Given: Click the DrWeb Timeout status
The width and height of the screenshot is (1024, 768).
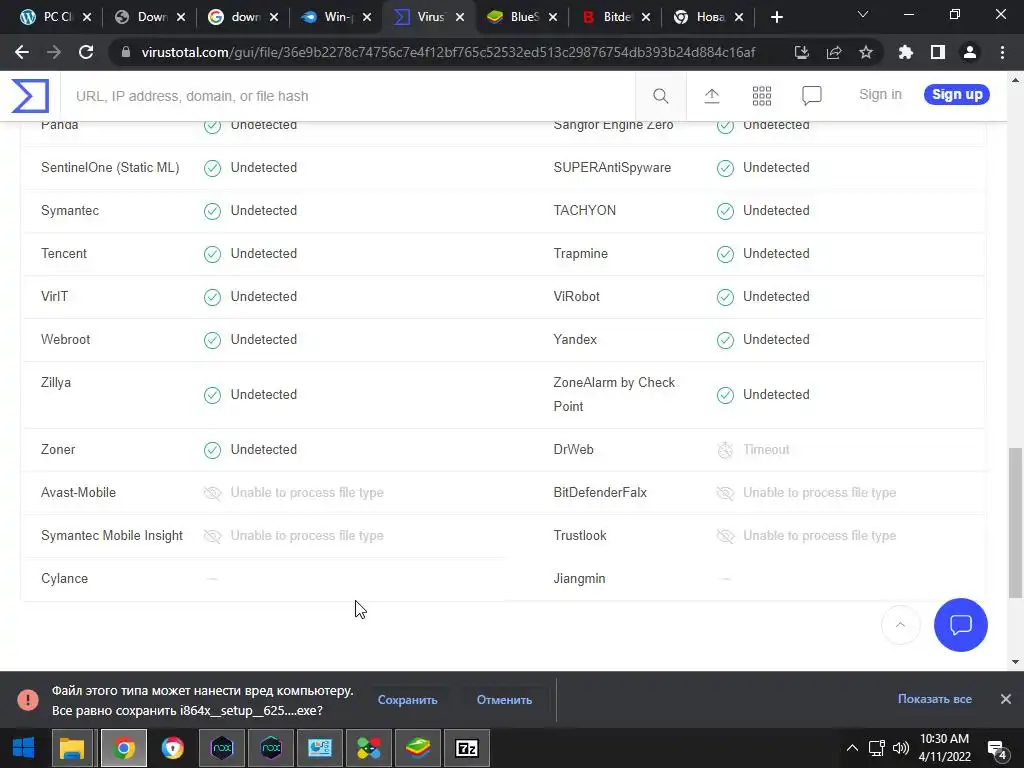Looking at the screenshot, I should (766, 449).
